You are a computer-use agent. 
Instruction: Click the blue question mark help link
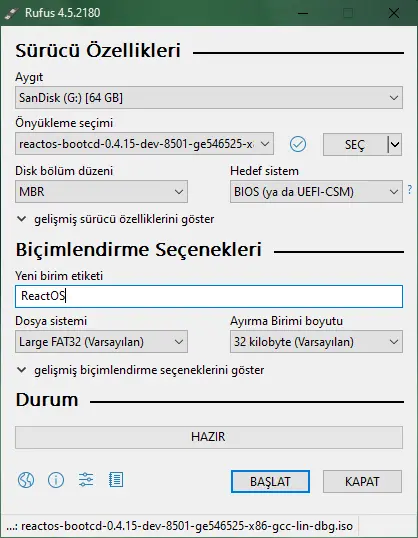[410, 189]
